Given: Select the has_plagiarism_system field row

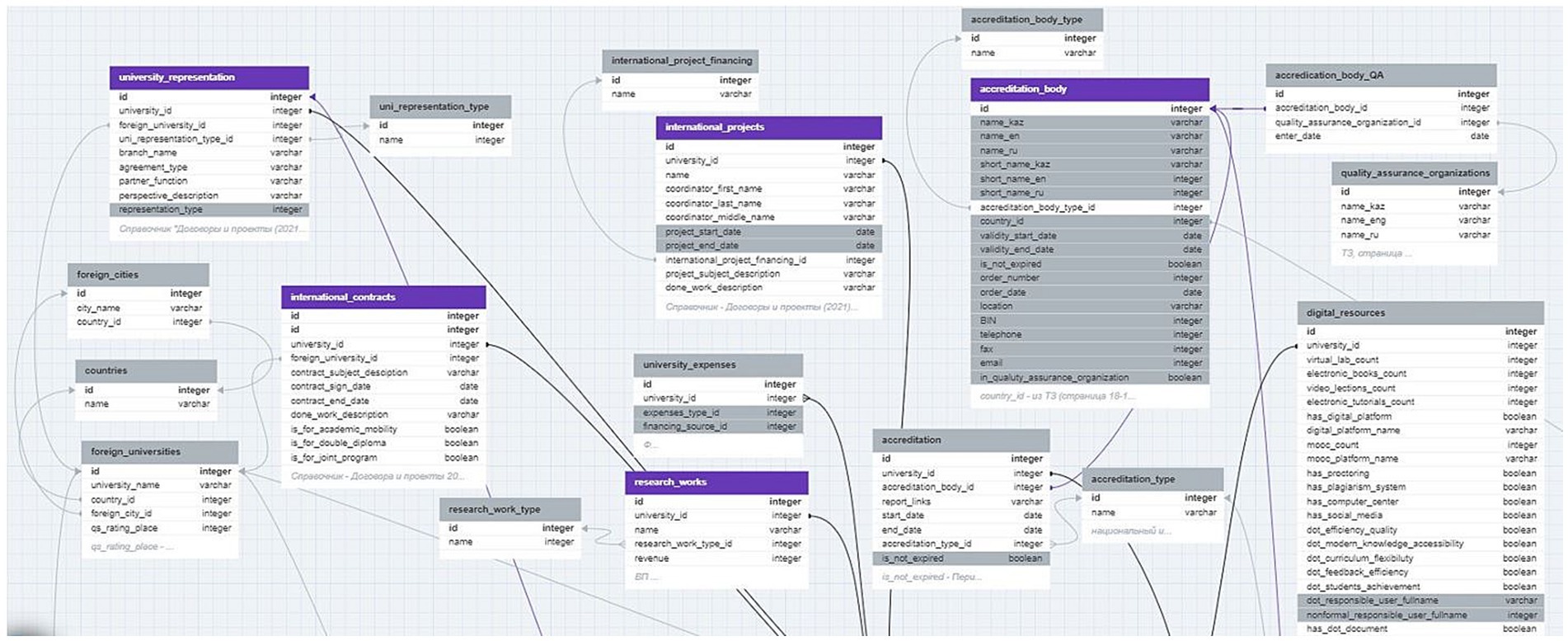Looking at the screenshot, I should tap(1420, 488).
